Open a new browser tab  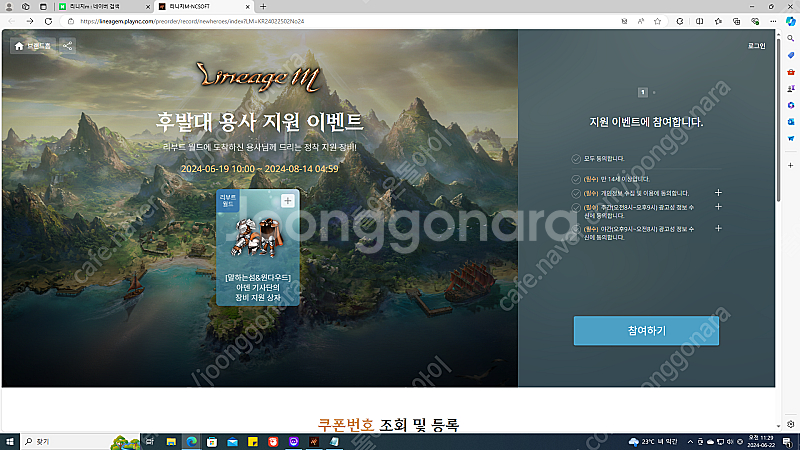(263, 7)
